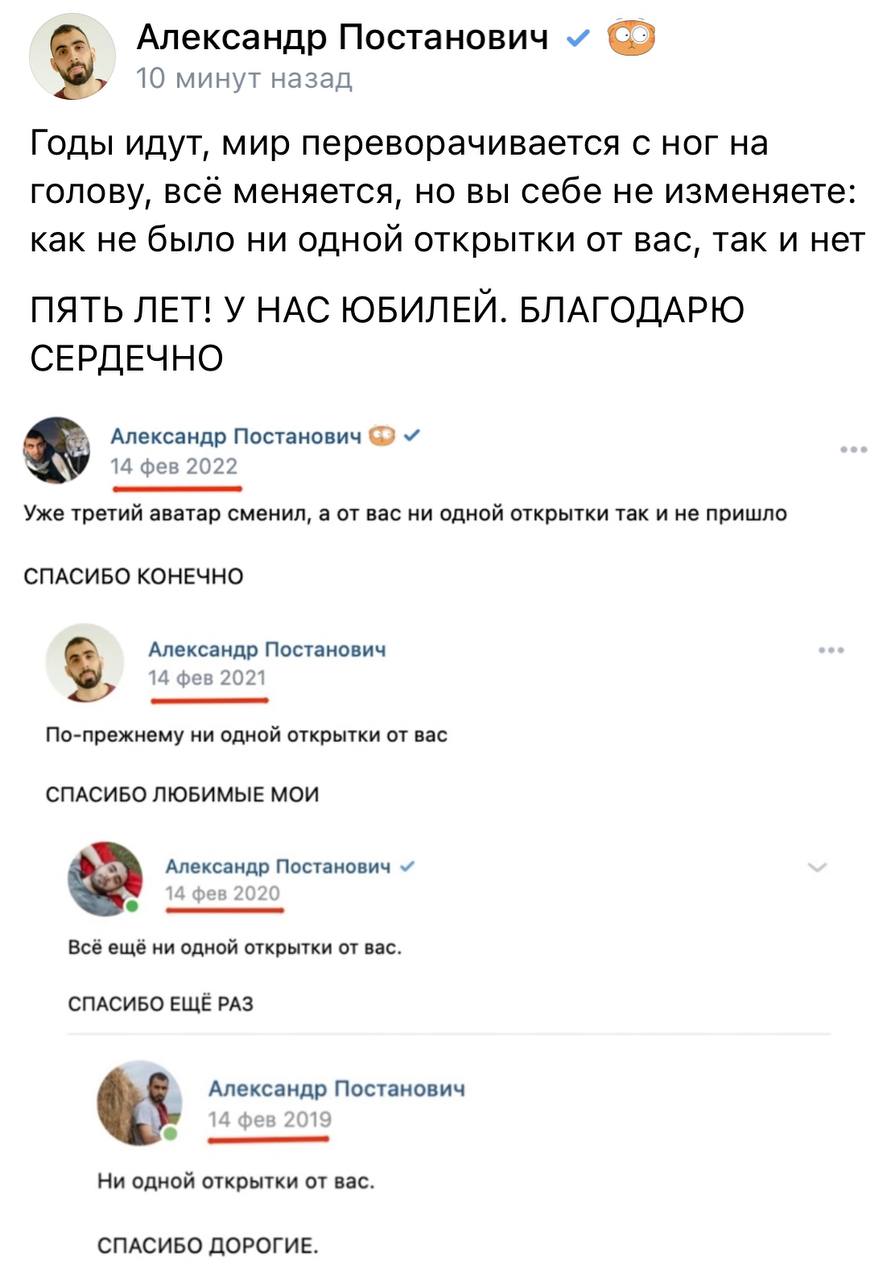The width and height of the screenshot is (887, 1280).
Task: Click the avatar on the 14 фев 2020 post
Action: (x=104, y=878)
